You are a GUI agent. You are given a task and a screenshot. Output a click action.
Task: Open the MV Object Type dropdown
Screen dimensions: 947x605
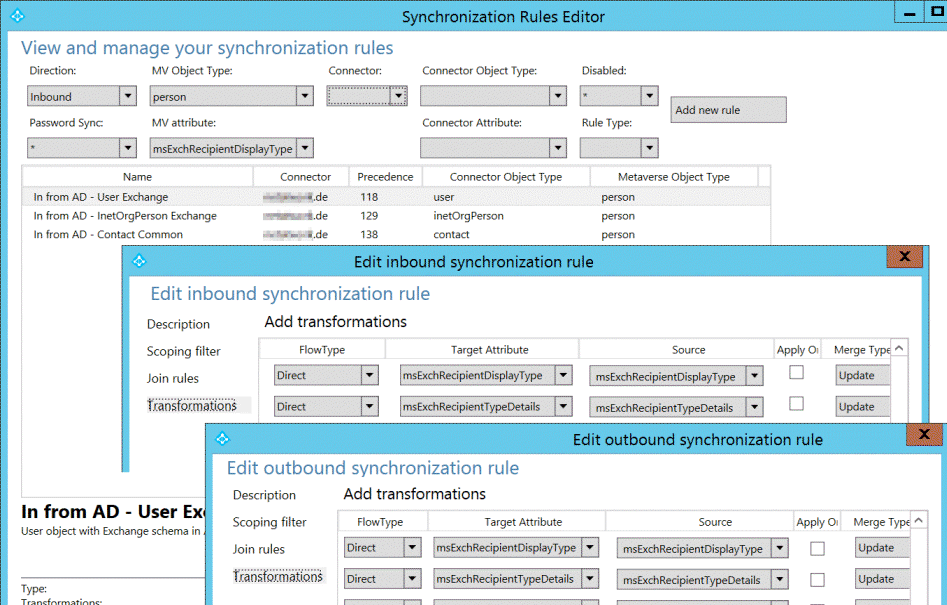coord(231,96)
